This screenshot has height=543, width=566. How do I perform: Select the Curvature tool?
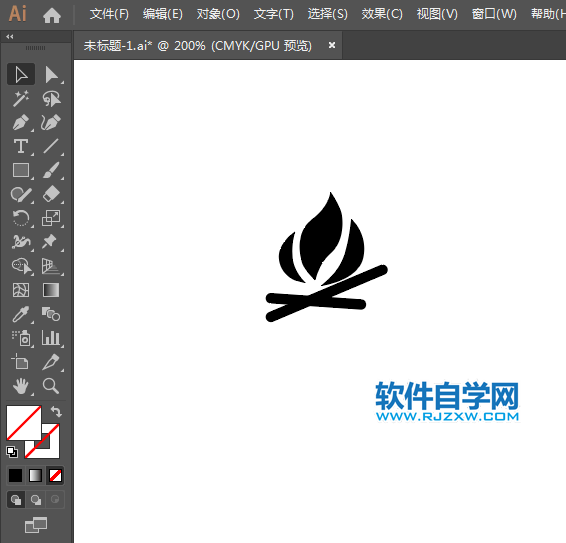point(51,123)
